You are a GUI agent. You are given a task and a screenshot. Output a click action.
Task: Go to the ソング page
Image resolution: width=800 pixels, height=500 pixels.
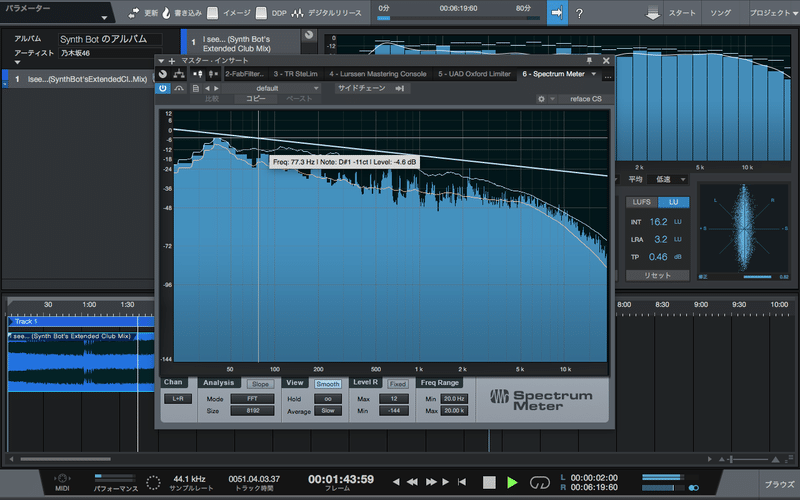(x=720, y=13)
